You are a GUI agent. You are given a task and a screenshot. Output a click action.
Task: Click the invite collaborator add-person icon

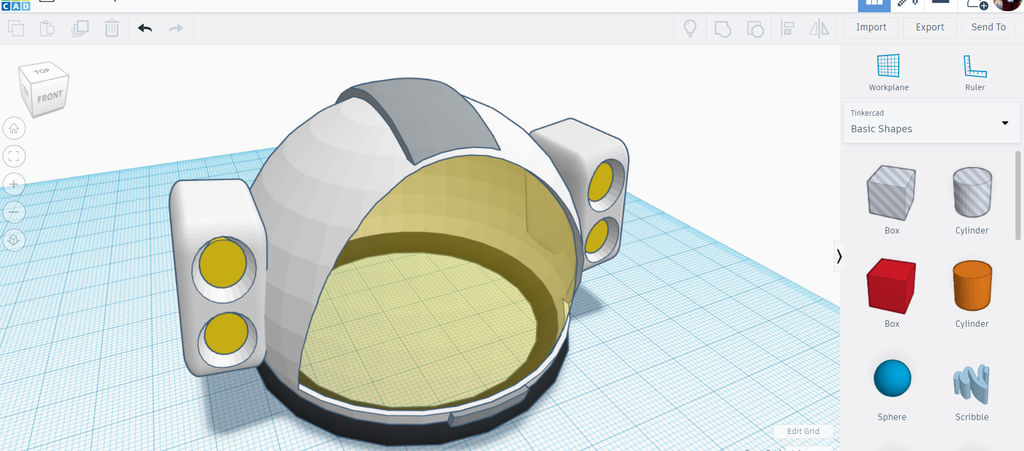tap(977, 4)
